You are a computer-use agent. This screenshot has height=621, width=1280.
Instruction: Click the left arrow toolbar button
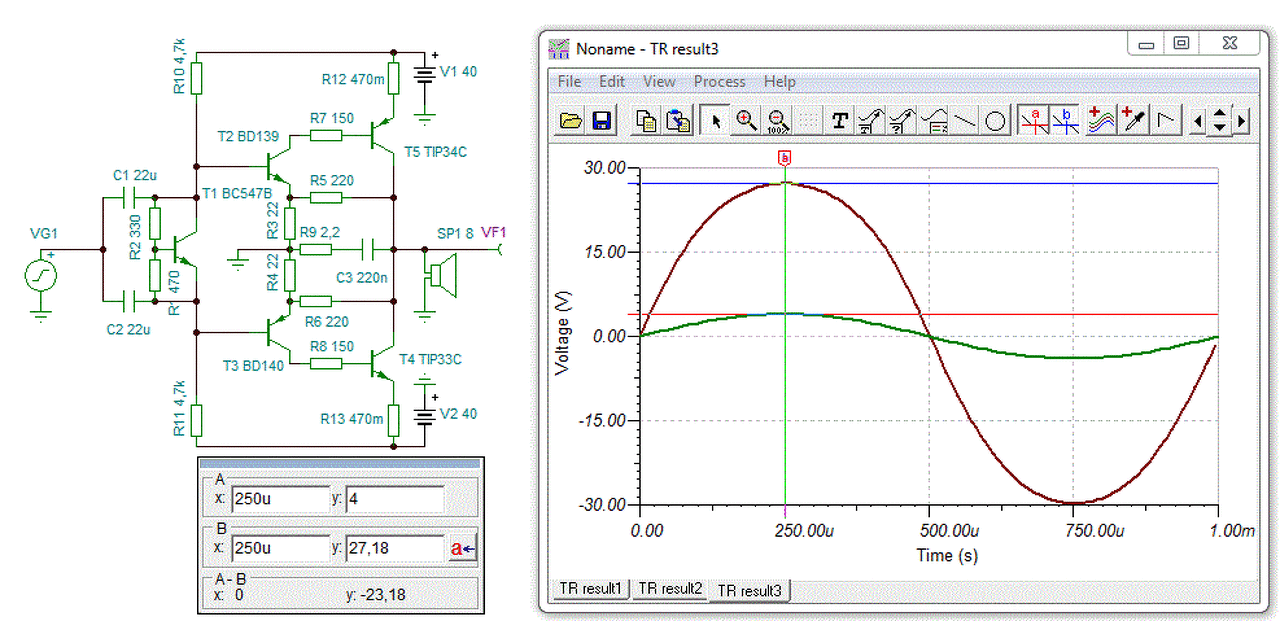1198,121
